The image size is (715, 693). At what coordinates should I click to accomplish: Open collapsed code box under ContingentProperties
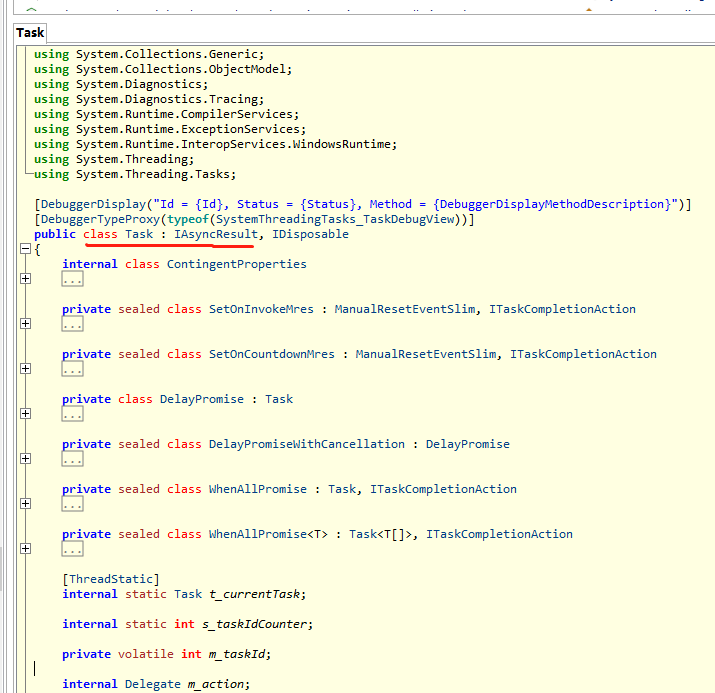click(73, 279)
